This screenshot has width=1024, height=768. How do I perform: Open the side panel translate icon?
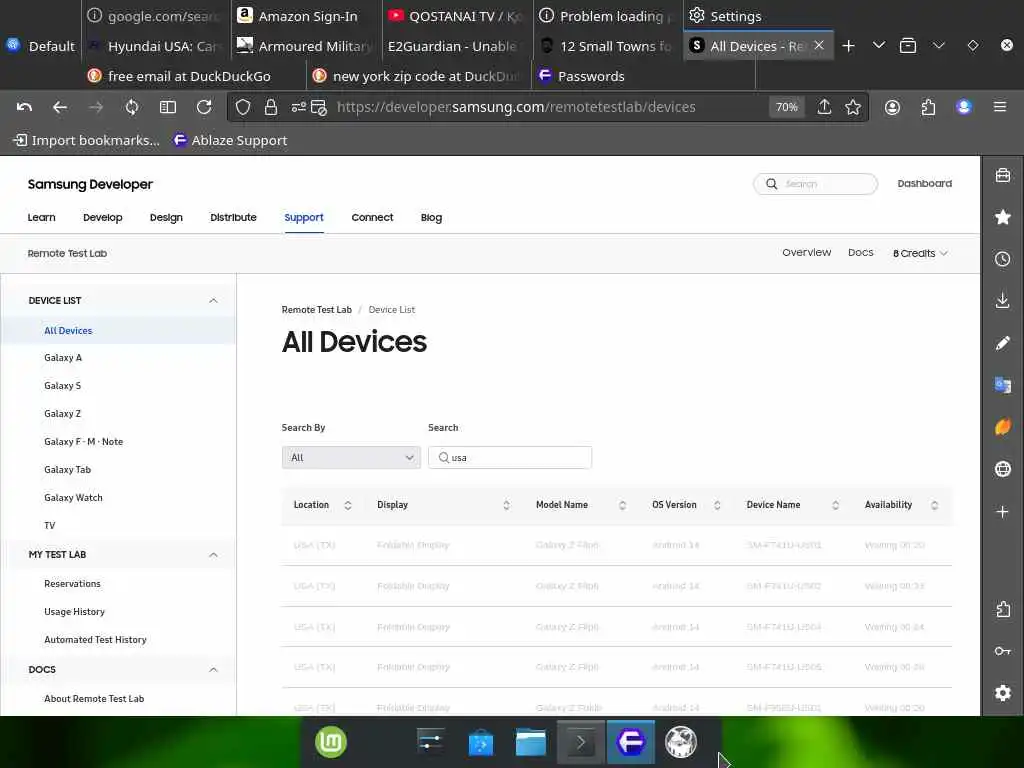1003,385
